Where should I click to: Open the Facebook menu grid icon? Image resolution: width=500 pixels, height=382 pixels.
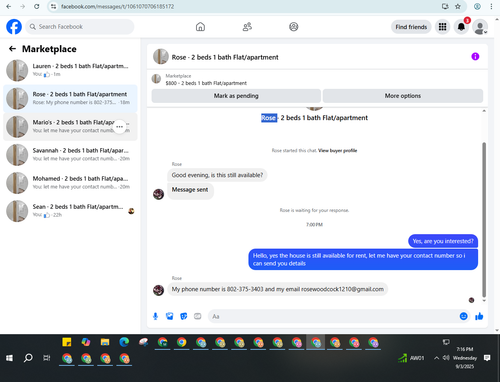click(442, 27)
